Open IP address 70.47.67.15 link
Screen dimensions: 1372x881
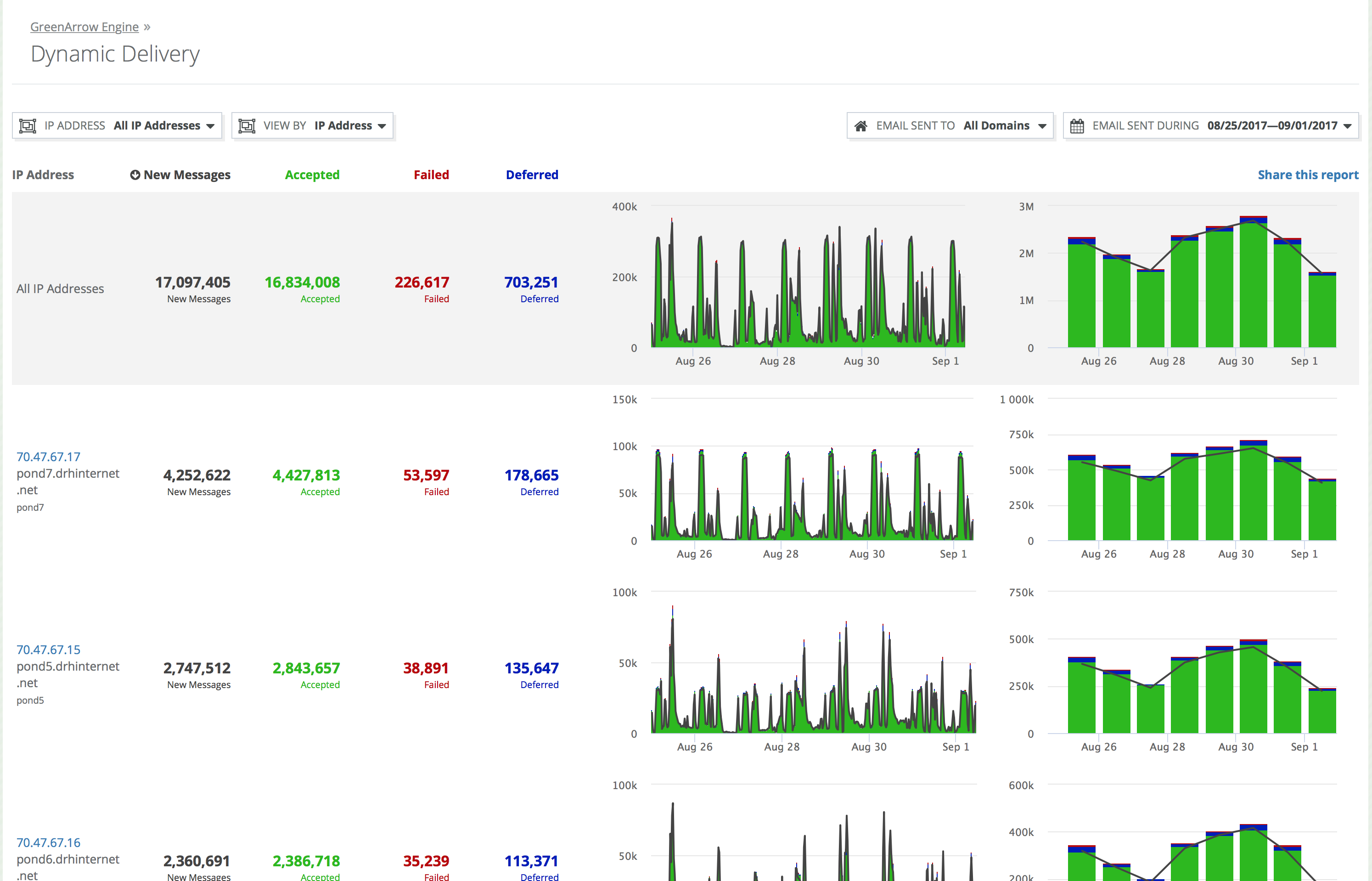click(48, 649)
